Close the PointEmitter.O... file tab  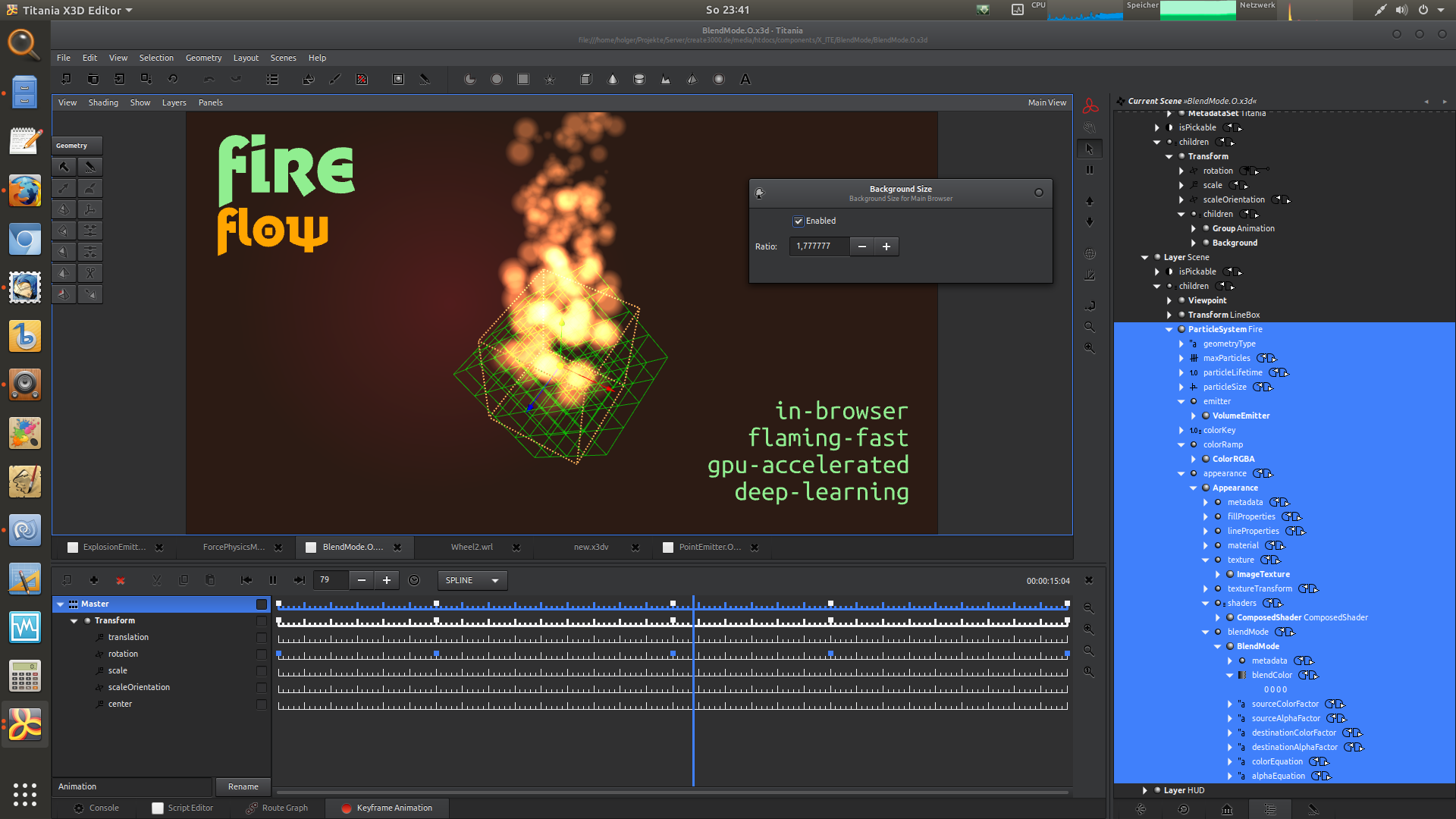point(754,547)
